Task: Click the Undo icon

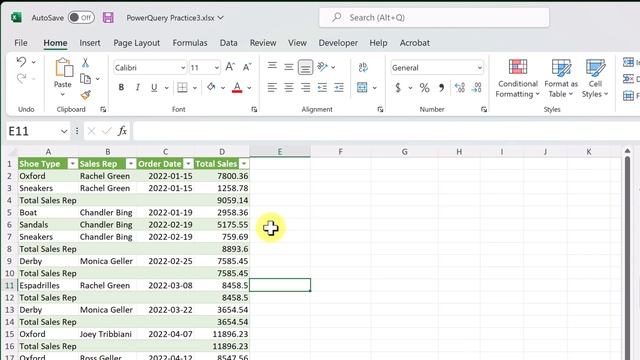Action: click(x=21, y=62)
